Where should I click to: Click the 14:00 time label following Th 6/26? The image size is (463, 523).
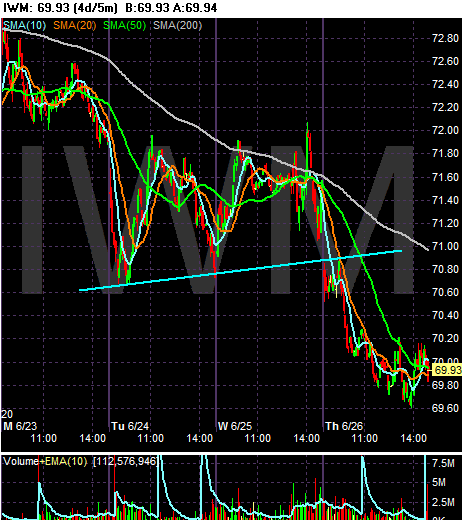click(x=414, y=438)
